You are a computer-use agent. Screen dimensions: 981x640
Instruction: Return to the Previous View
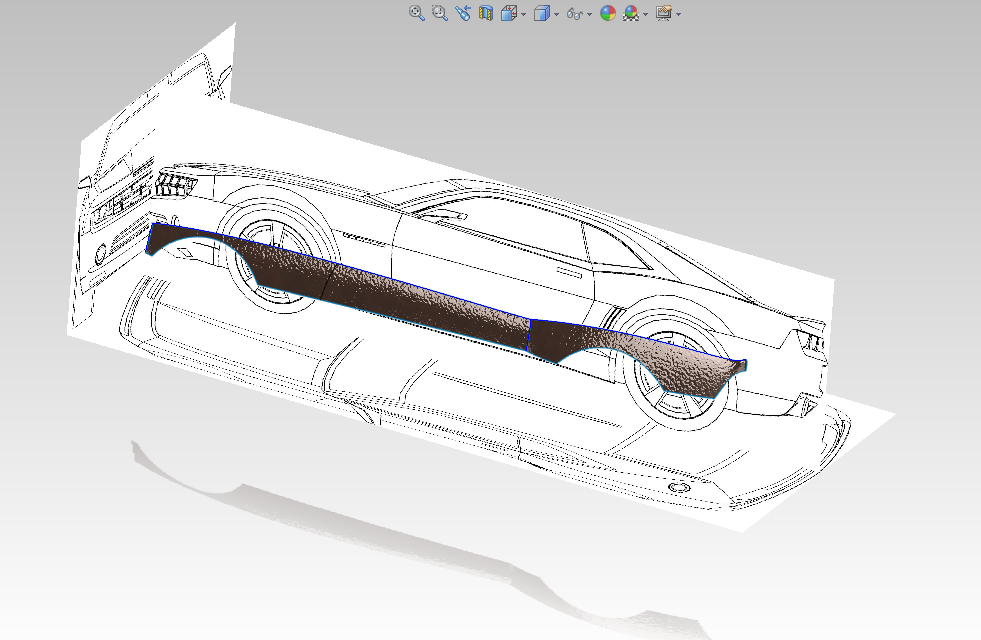click(x=462, y=14)
